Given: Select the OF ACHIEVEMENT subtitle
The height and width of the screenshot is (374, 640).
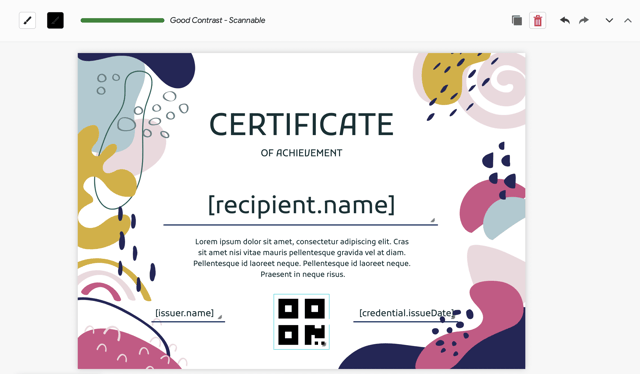Looking at the screenshot, I should tap(301, 153).
